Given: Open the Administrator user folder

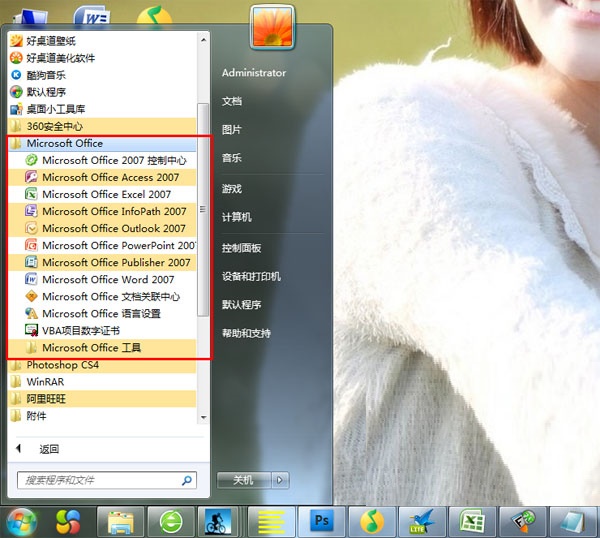Looking at the screenshot, I should pyautogui.click(x=254, y=73).
